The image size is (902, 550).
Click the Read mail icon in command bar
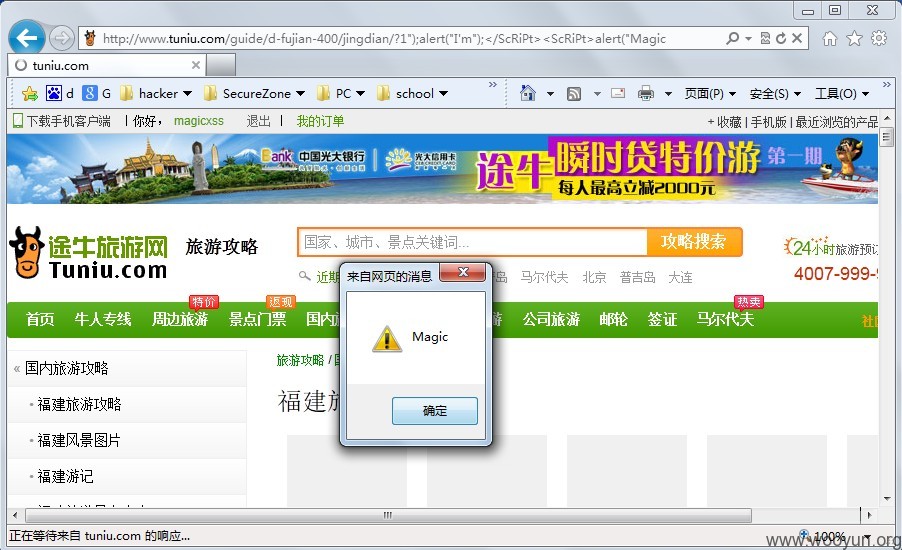pyautogui.click(x=618, y=93)
